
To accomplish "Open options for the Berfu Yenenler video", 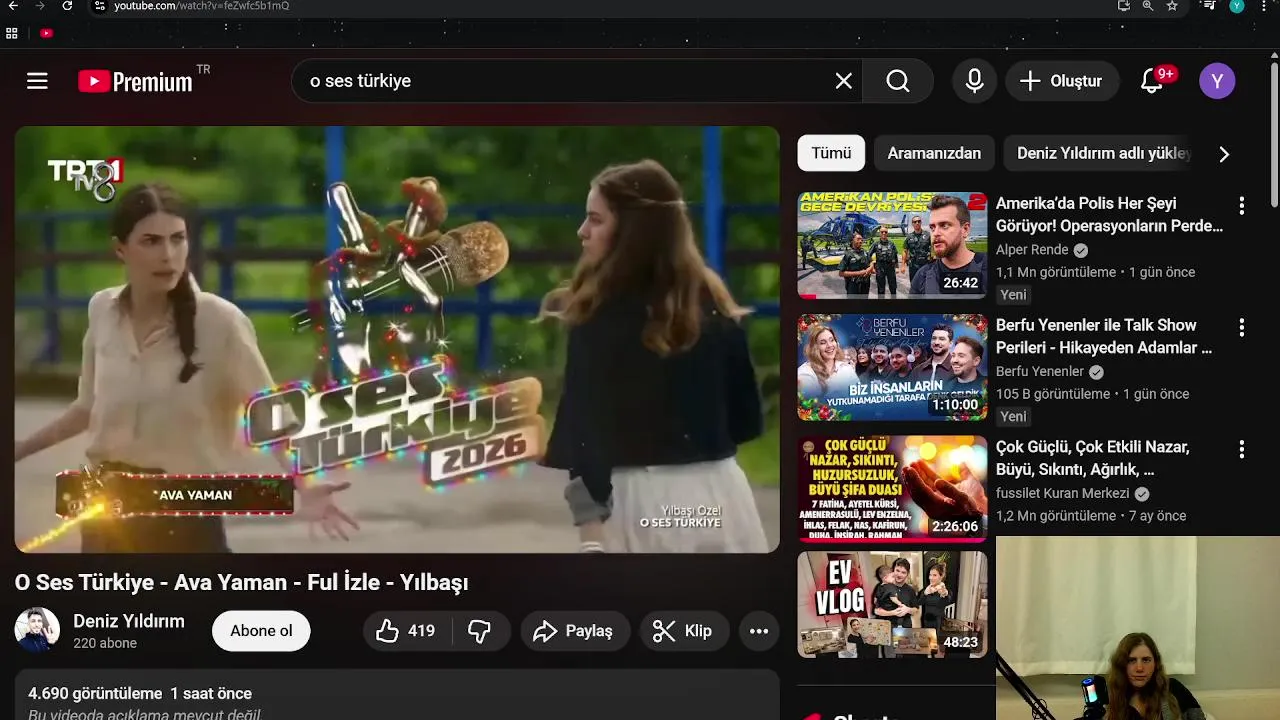I will coord(1241,328).
